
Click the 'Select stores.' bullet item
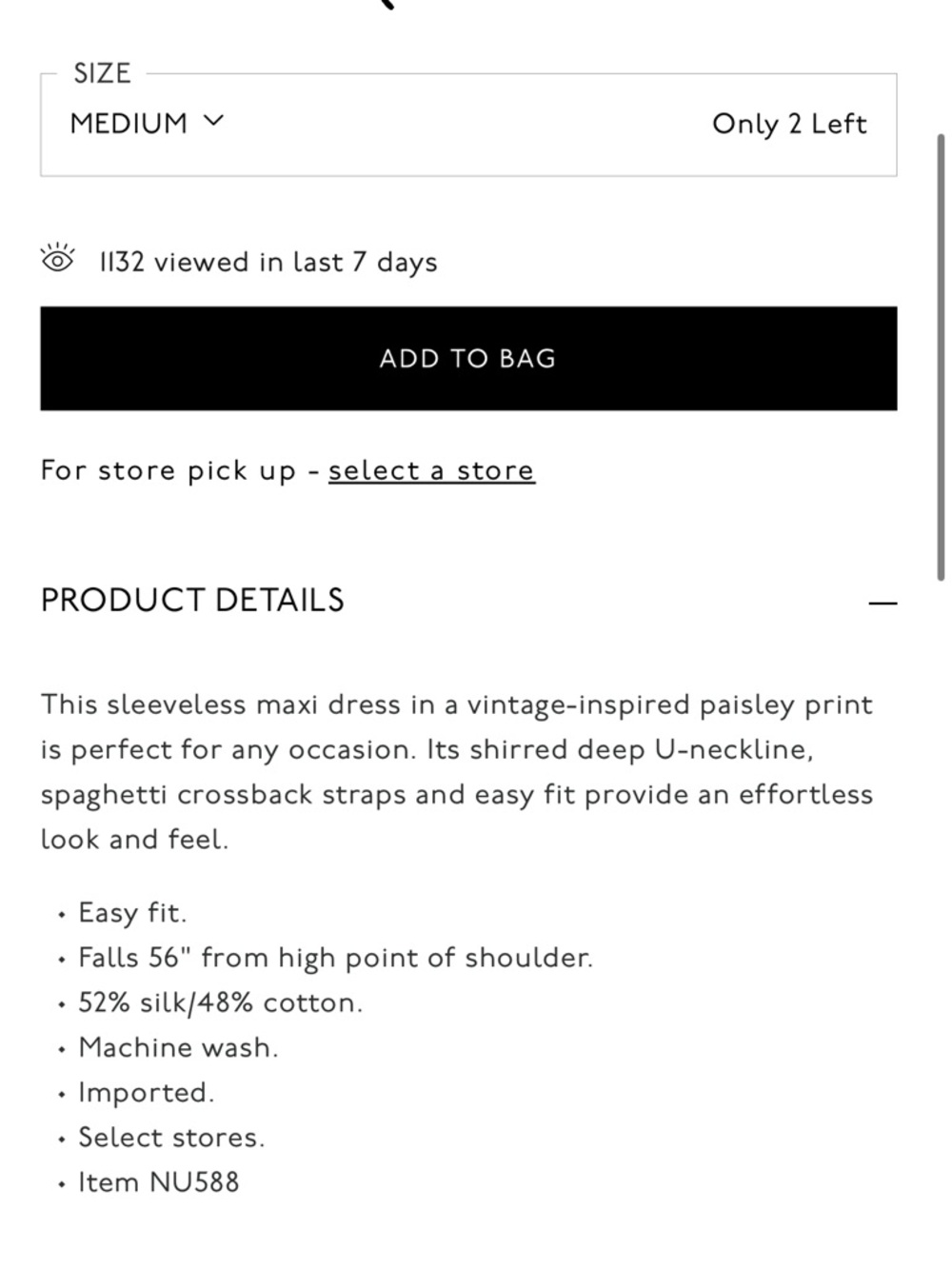coord(171,1137)
